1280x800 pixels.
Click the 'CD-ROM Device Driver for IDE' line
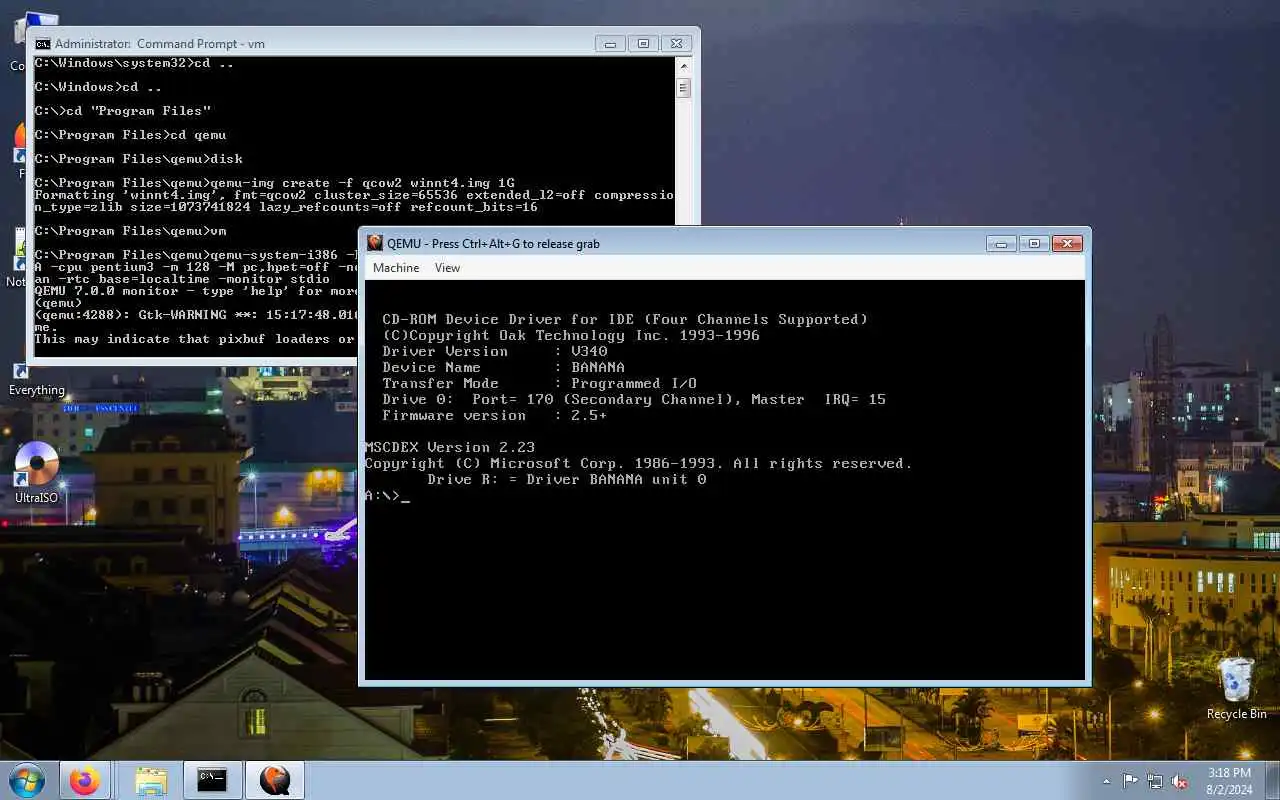point(625,319)
